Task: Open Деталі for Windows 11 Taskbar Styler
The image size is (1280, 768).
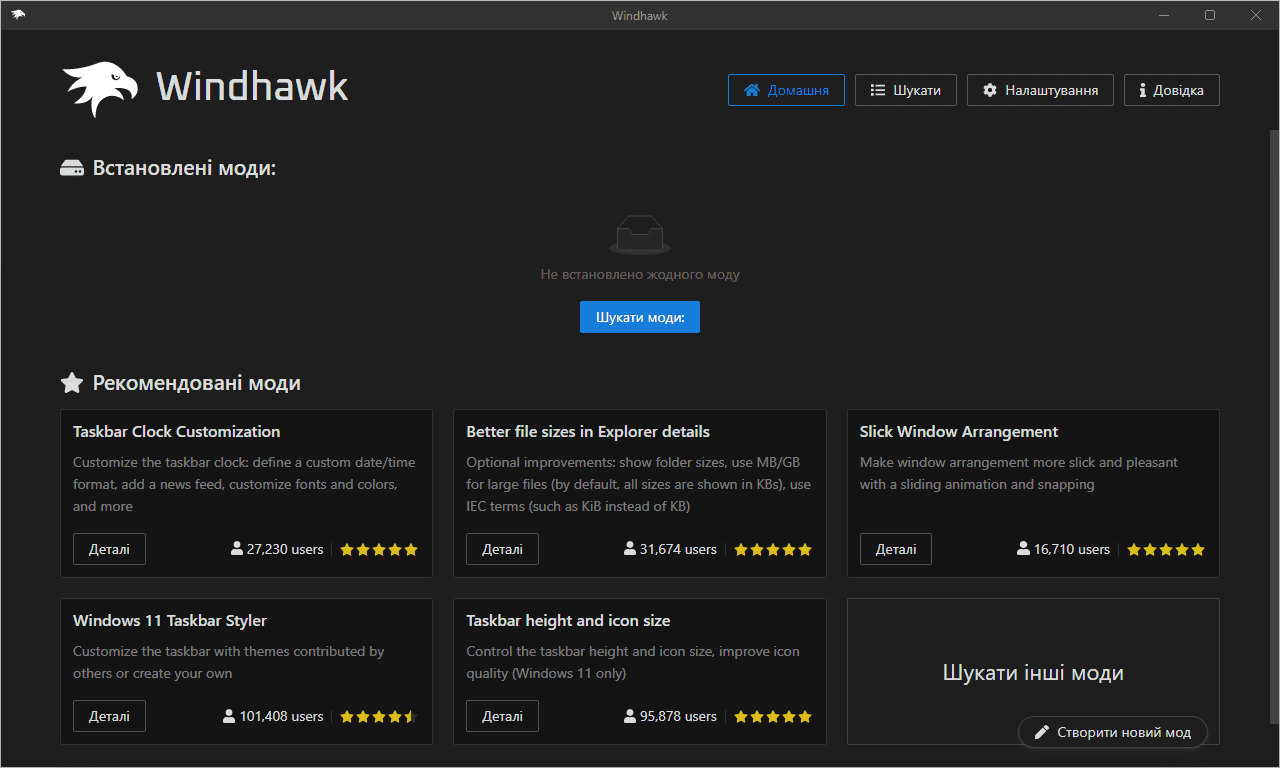Action: pos(109,716)
